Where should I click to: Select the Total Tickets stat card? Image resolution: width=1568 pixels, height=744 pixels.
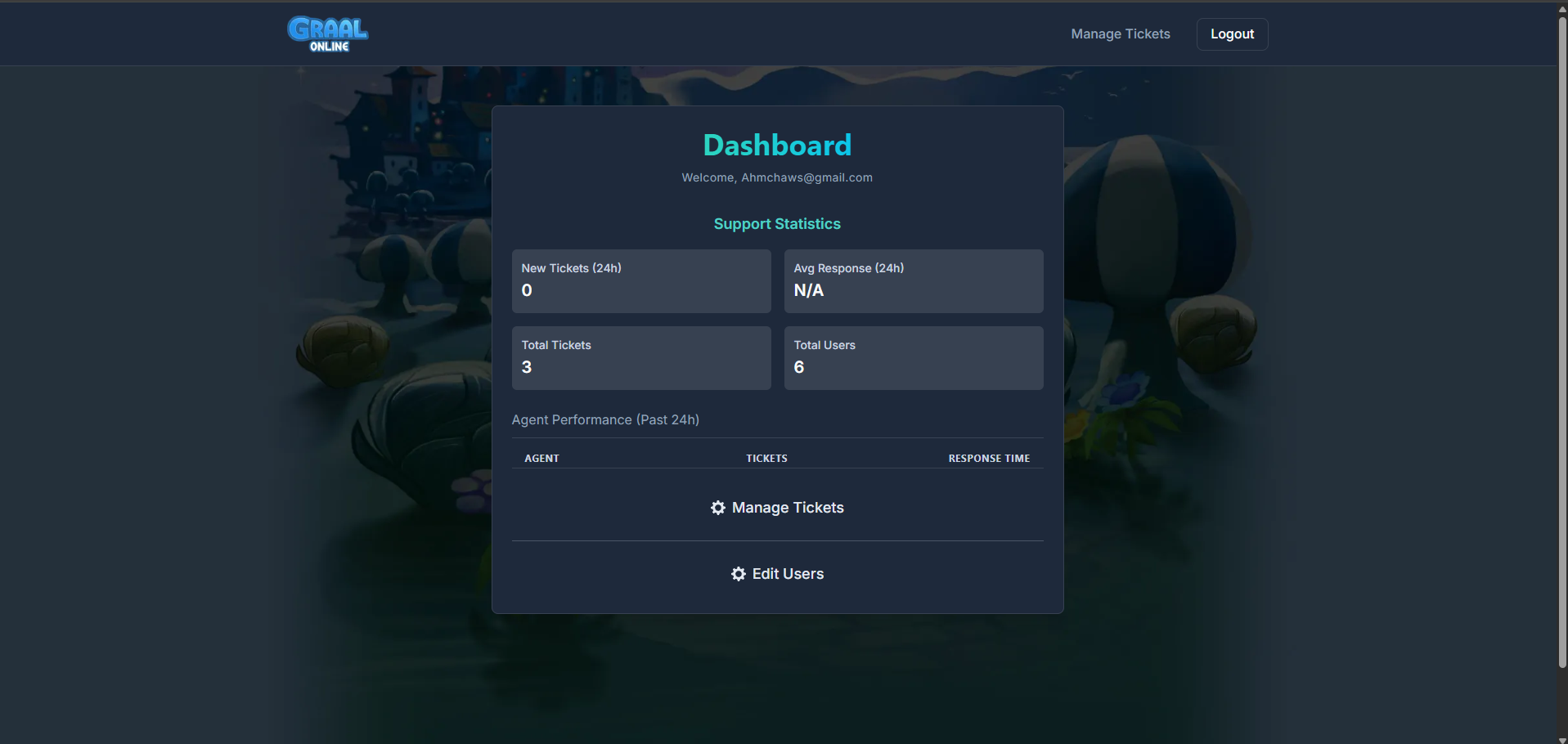tap(641, 358)
